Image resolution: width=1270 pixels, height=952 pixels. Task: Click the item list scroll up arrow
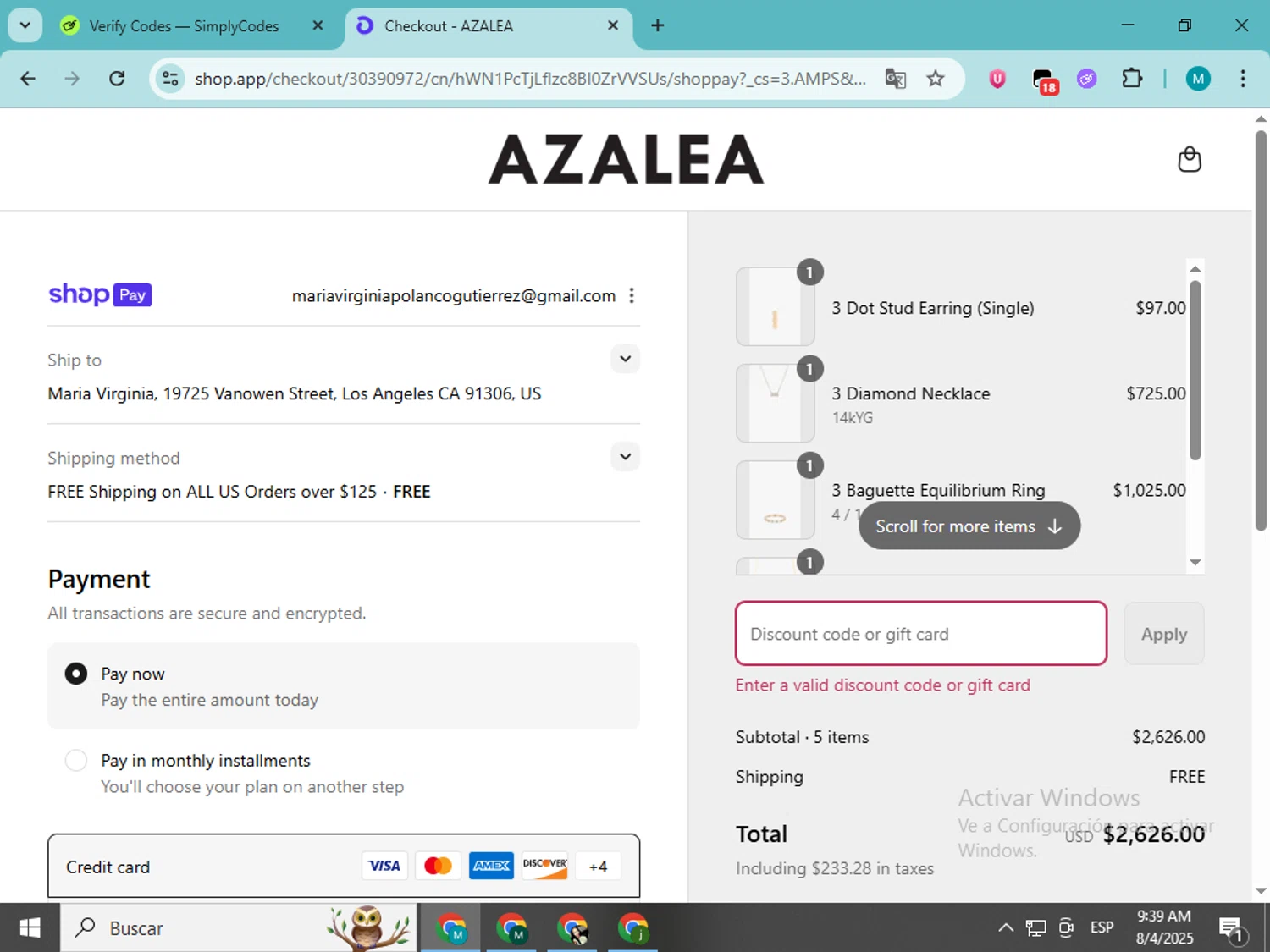pyautogui.click(x=1195, y=269)
